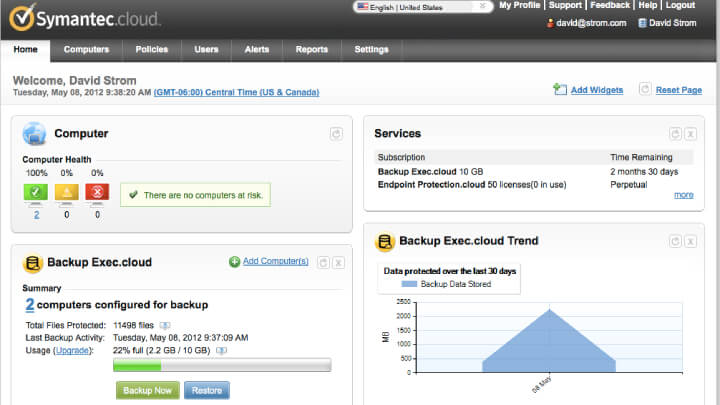This screenshot has width=720, height=405.
Task: Change the Central Time zone link
Action: click(236, 92)
